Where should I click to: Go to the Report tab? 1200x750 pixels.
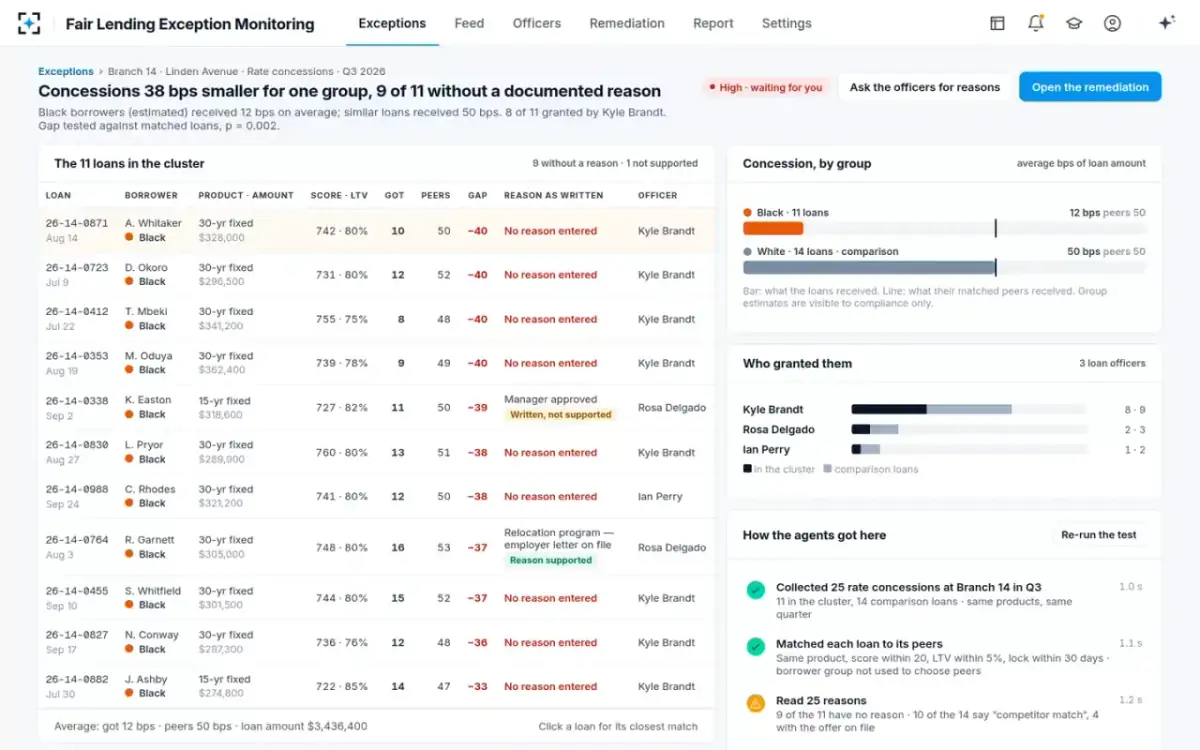[713, 23]
